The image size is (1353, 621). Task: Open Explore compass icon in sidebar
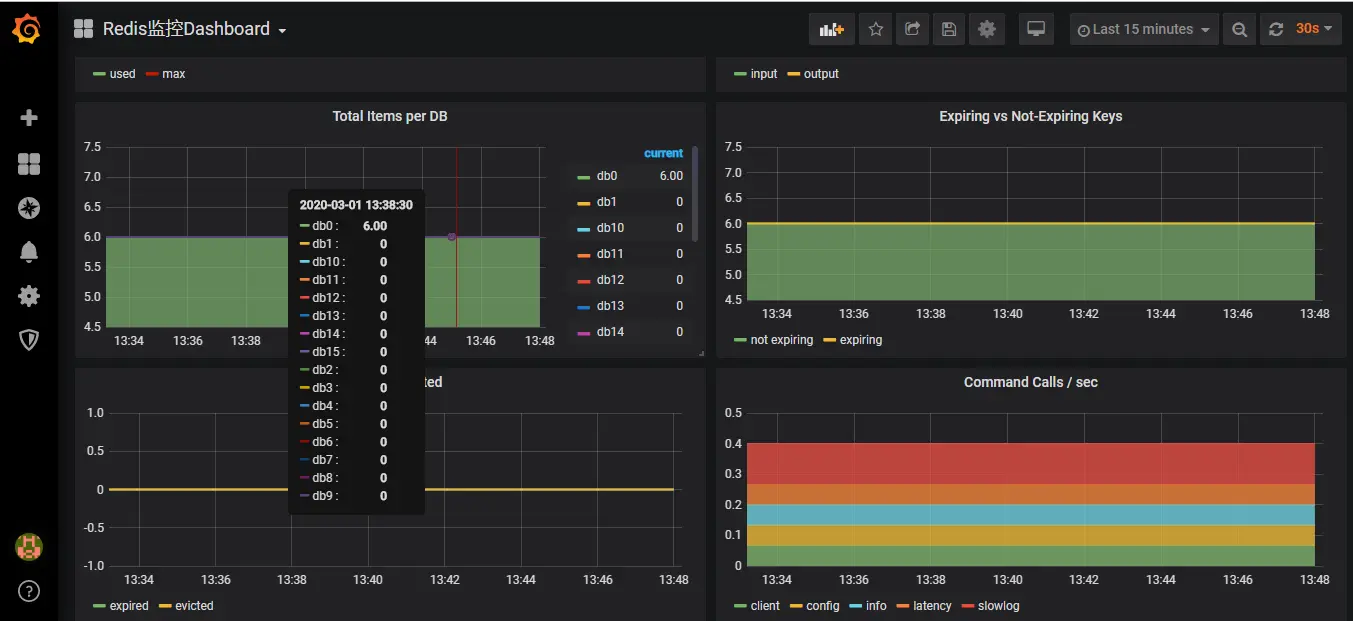click(29, 208)
